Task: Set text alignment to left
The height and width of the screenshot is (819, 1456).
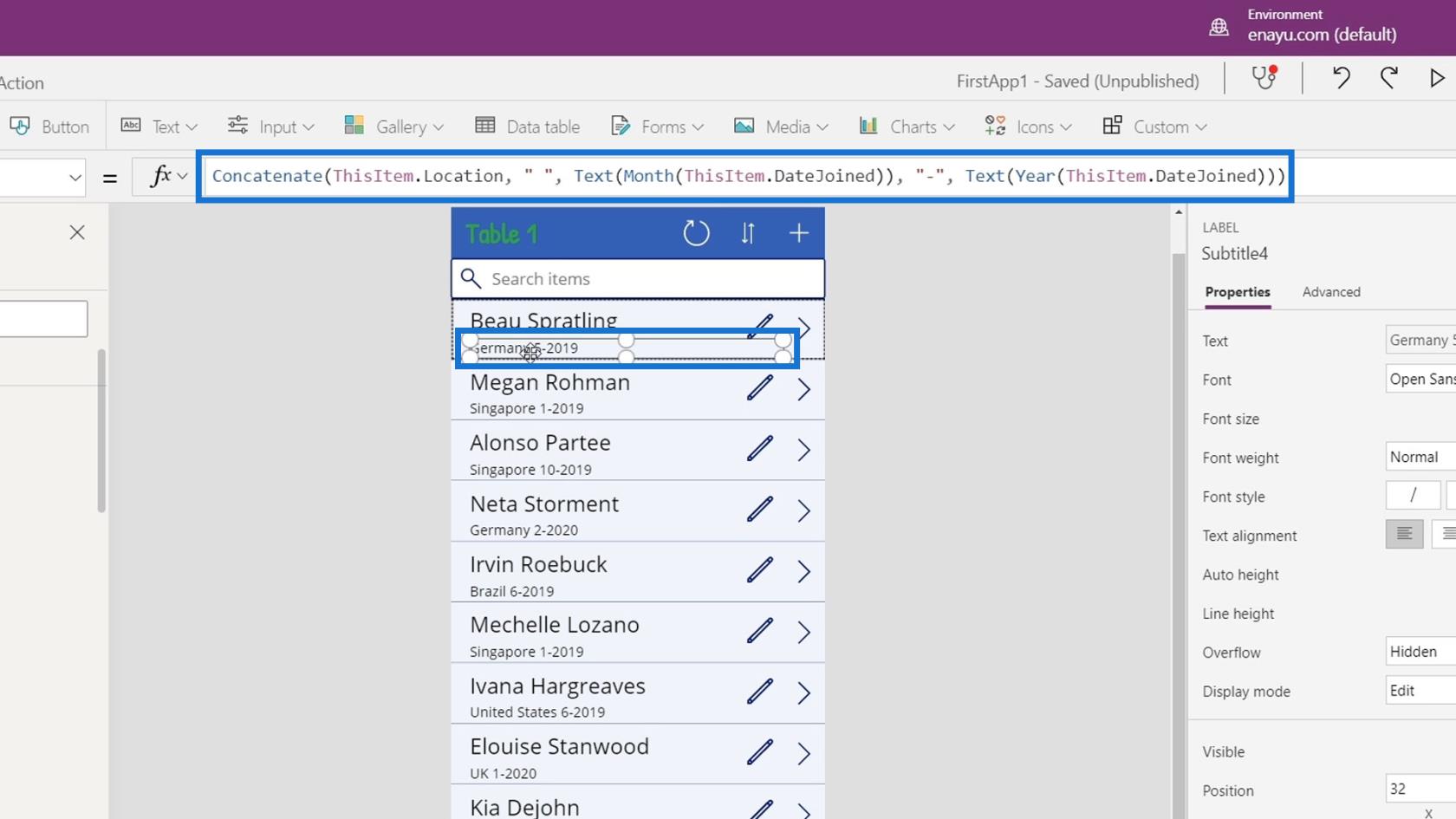Action: click(1404, 534)
